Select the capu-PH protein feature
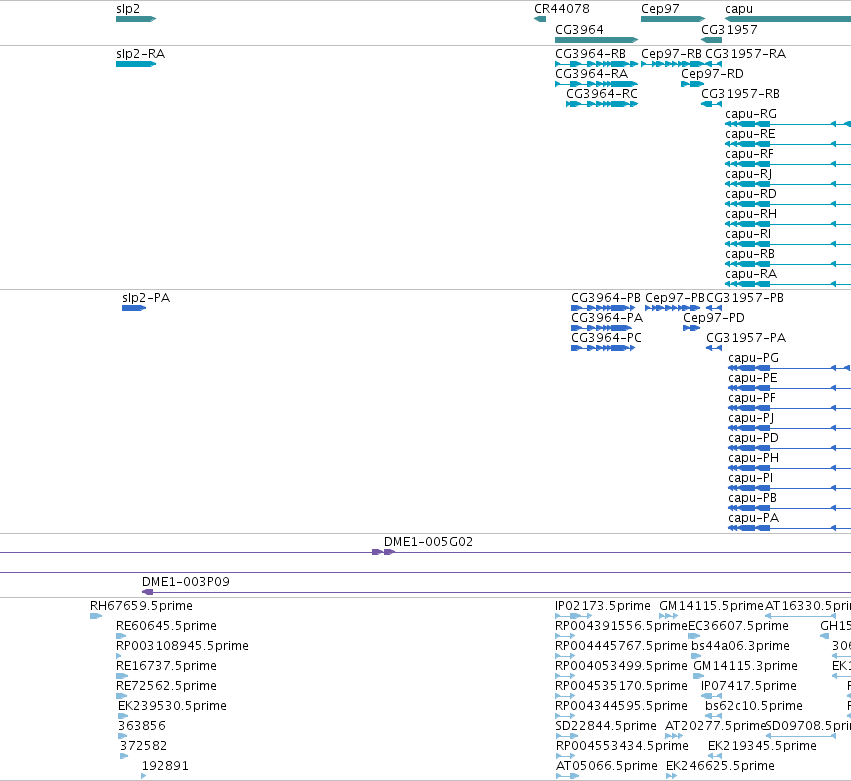Image resolution: width=851 pixels, height=781 pixels. (790, 468)
